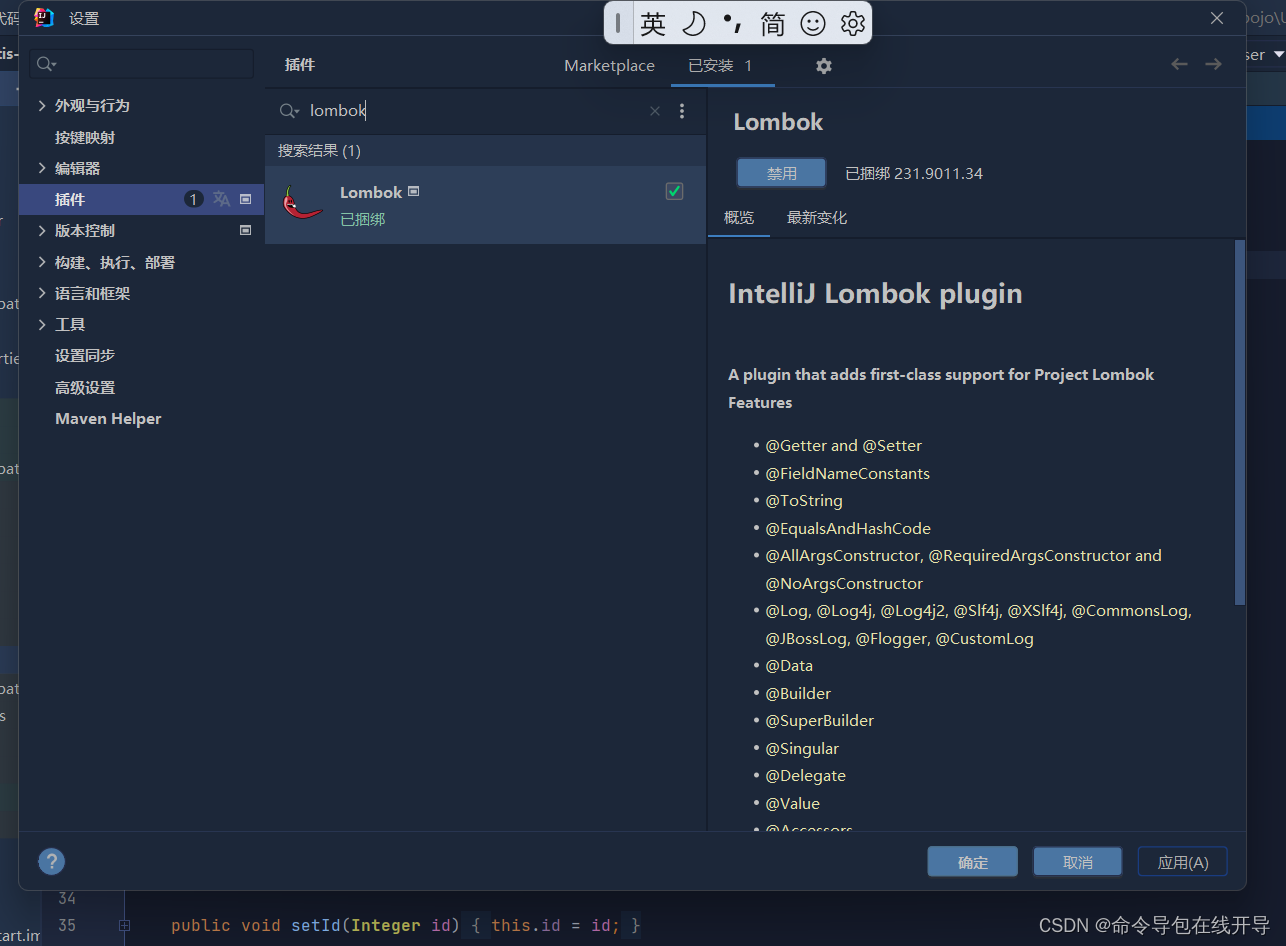Click the @Getter and @Setter entry

843,445
